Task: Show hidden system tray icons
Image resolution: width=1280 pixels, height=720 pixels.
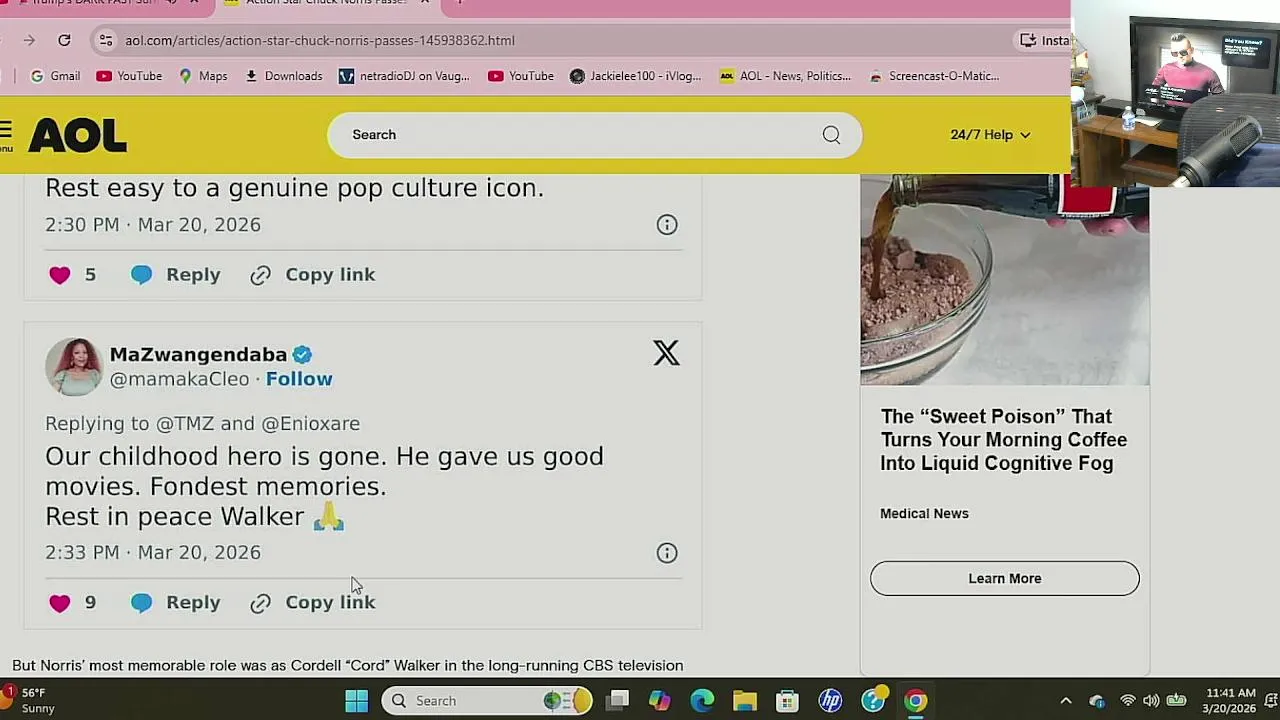Action: (x=1066, y=701)
